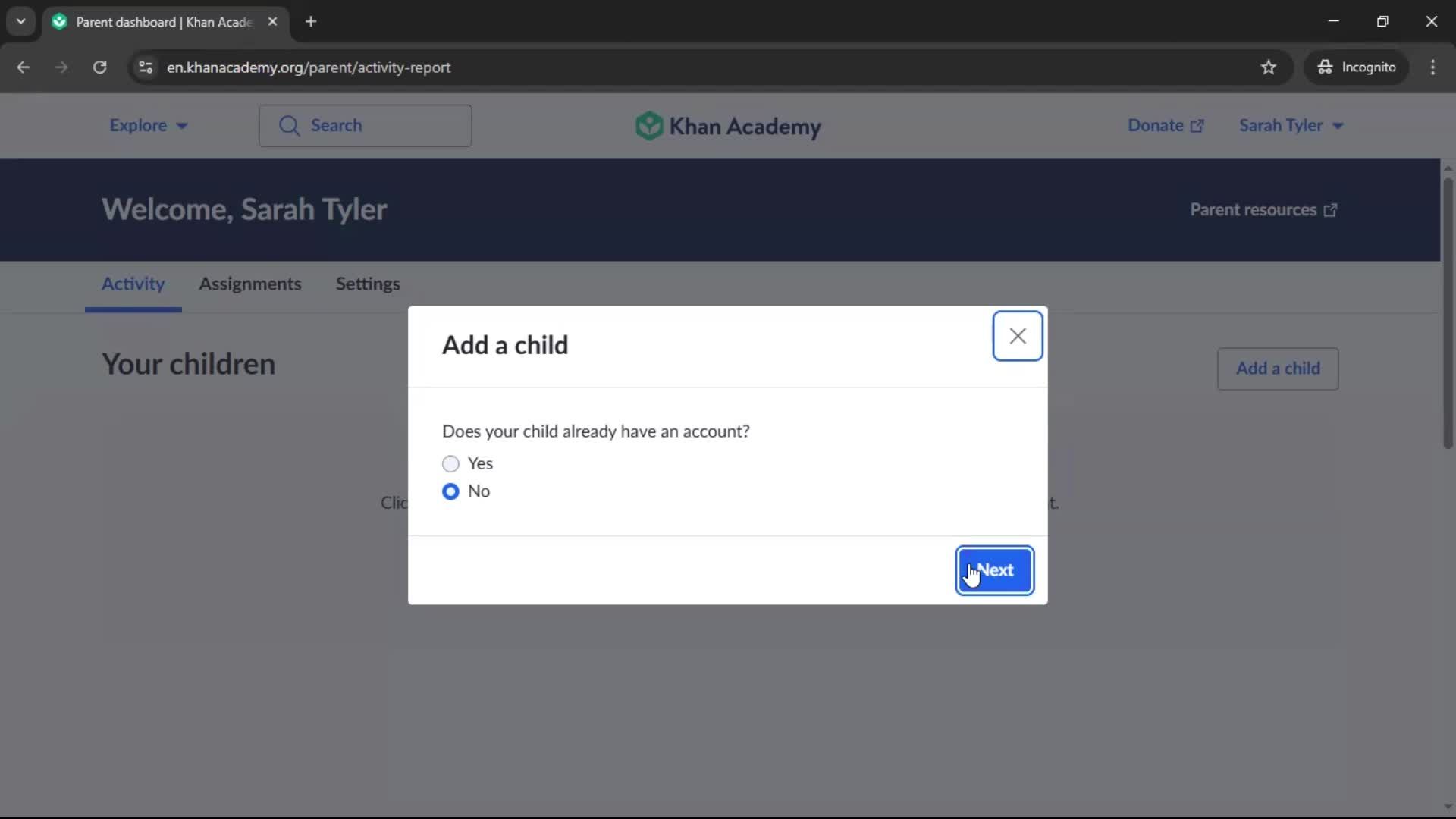The width and height of the screenshot is (1456, 819).
Task: Reload the current page
Action: [99, 67]
